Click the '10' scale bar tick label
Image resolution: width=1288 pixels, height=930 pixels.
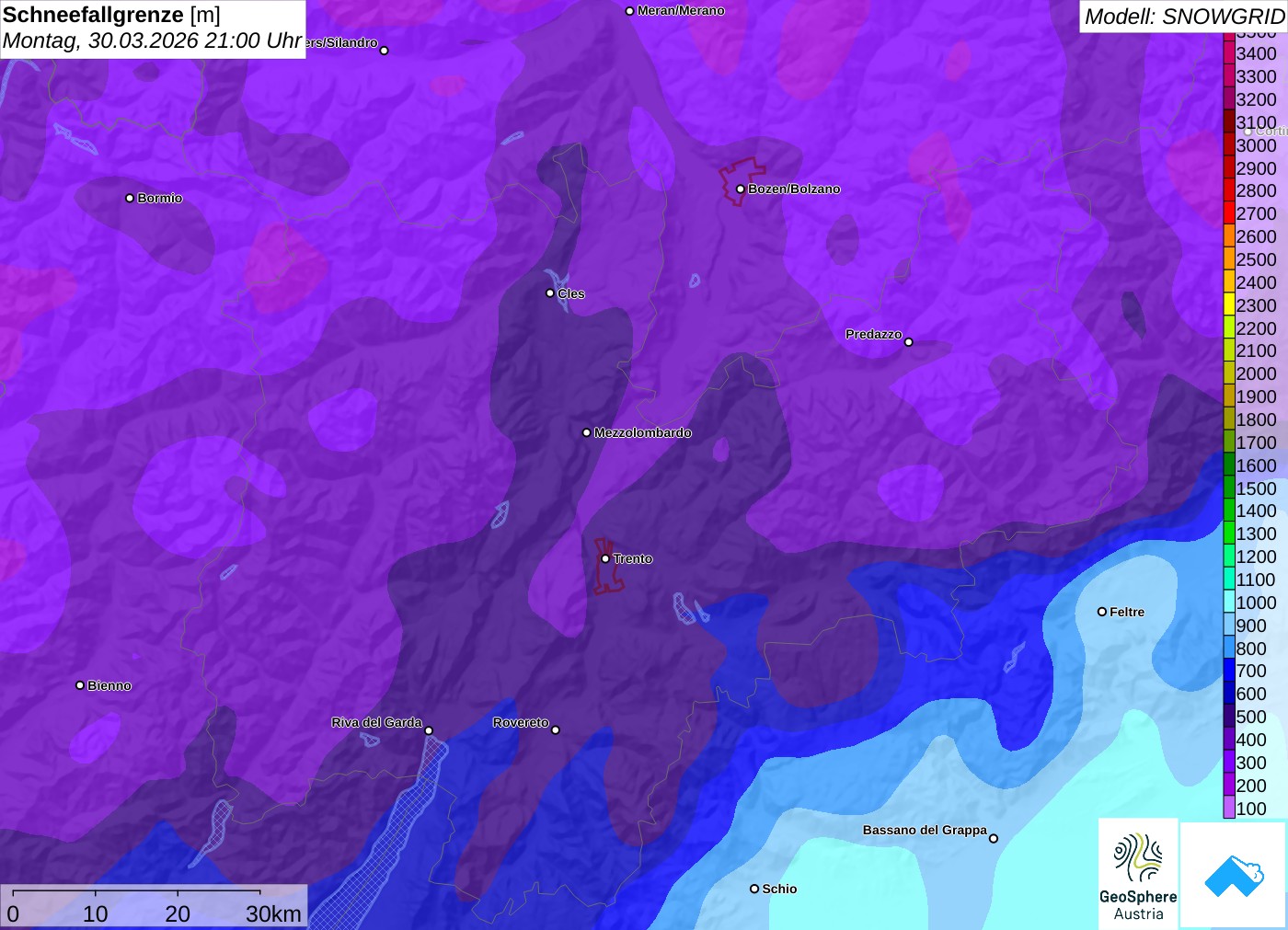pyautogui.click(x=96, y=913)
